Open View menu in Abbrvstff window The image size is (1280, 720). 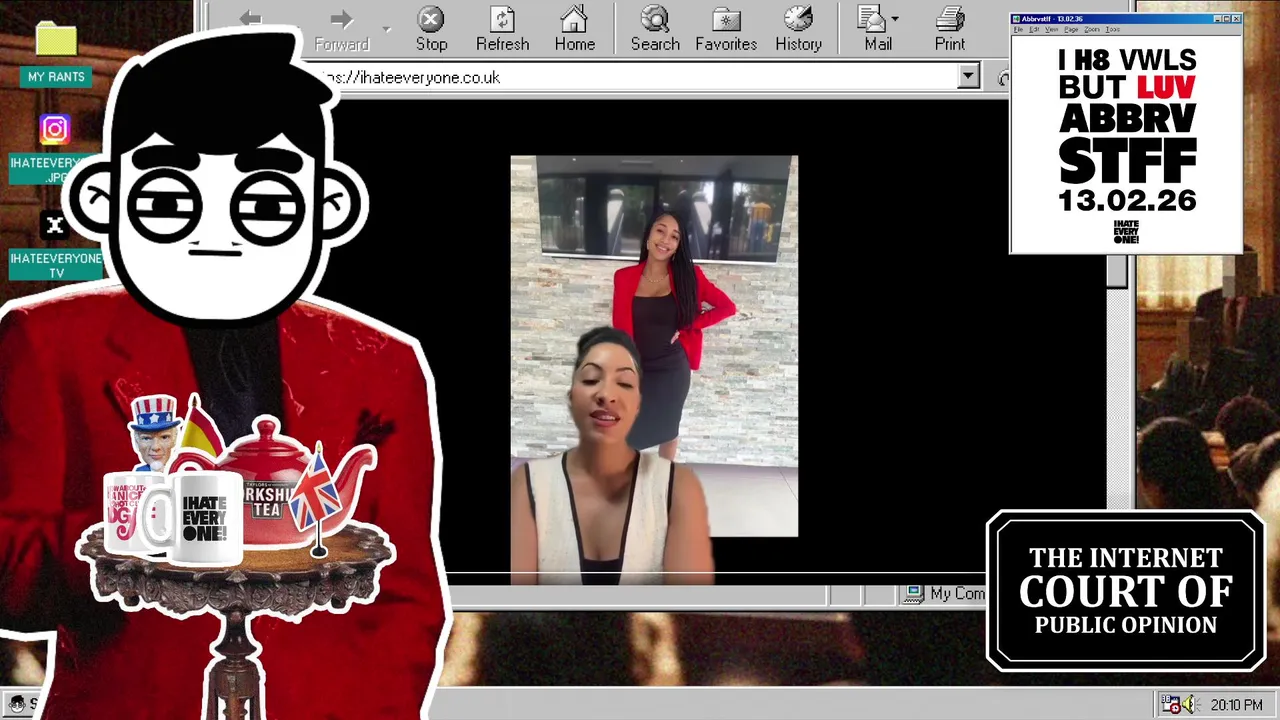1052,30
